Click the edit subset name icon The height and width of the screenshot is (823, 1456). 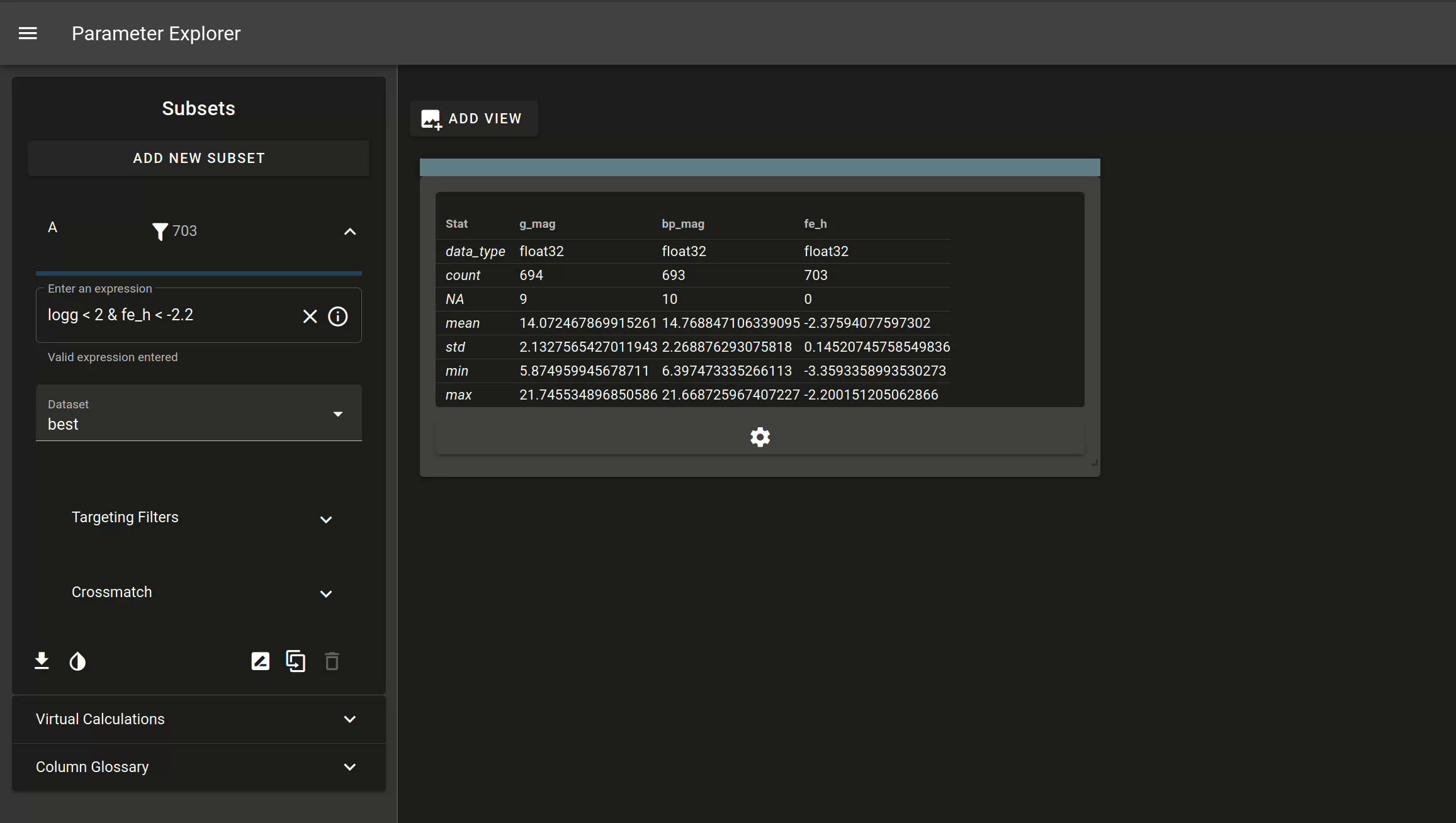point(261,661)
